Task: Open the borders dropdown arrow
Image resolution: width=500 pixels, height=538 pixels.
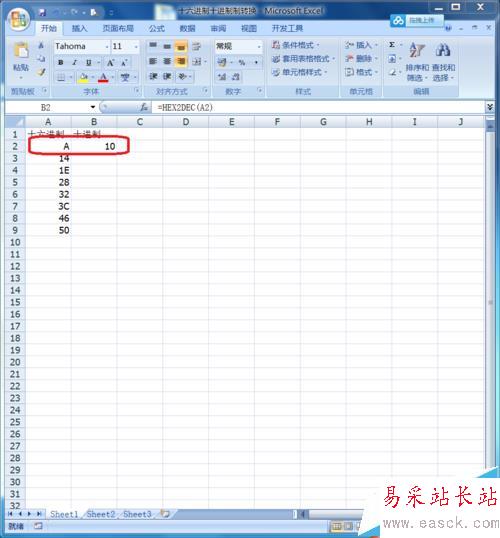Action: click(71, 77)
